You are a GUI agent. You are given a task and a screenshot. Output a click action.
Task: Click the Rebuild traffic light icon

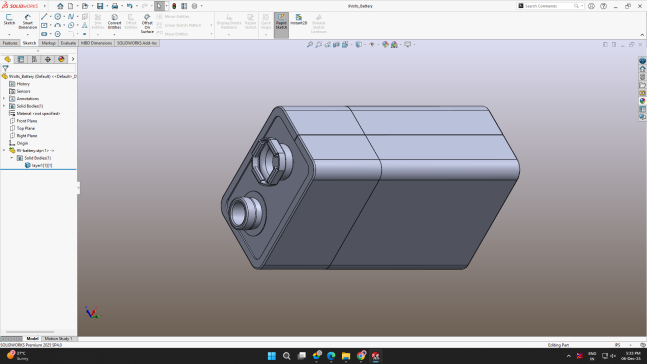(174, 6)
